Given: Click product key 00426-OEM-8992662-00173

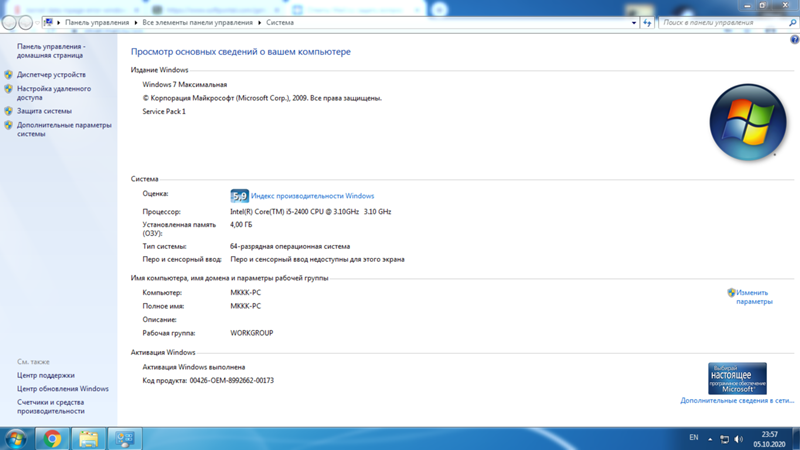Looking at the screenshot, I should [232, 381].
